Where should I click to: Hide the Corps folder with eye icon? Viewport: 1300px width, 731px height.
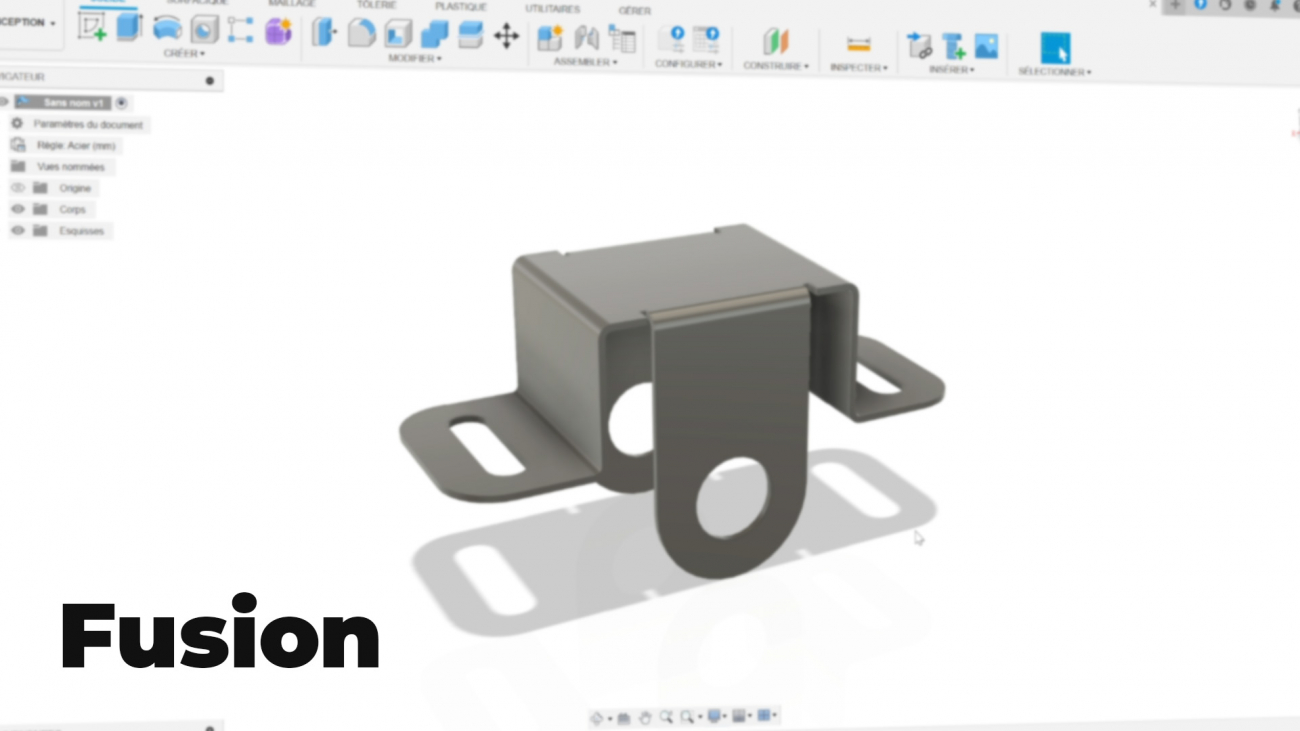pos(17,209)
